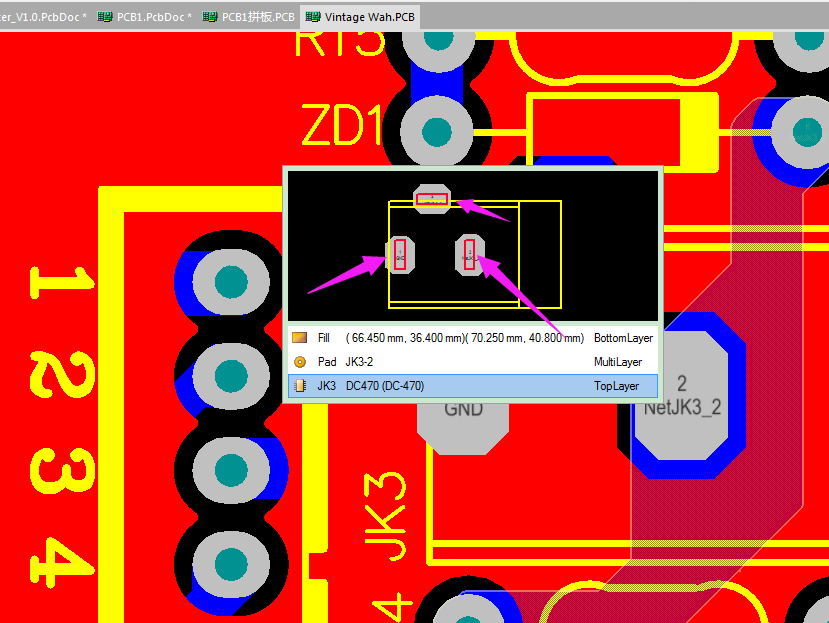Open the PCB1拼板.PCB document tab
The height and width of the screenshot is (623, 829).
(x=250, y=17)
